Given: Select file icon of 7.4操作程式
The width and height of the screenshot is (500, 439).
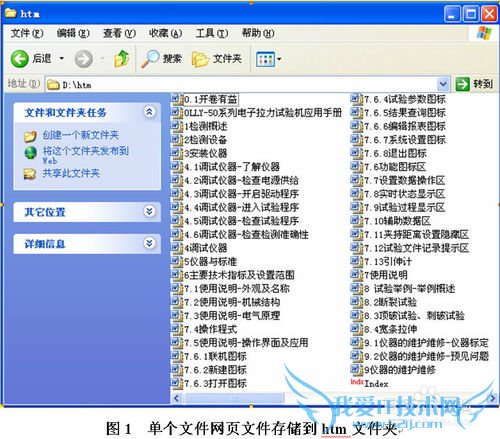Looking at the screenshot, I should [x=176, y=329].
